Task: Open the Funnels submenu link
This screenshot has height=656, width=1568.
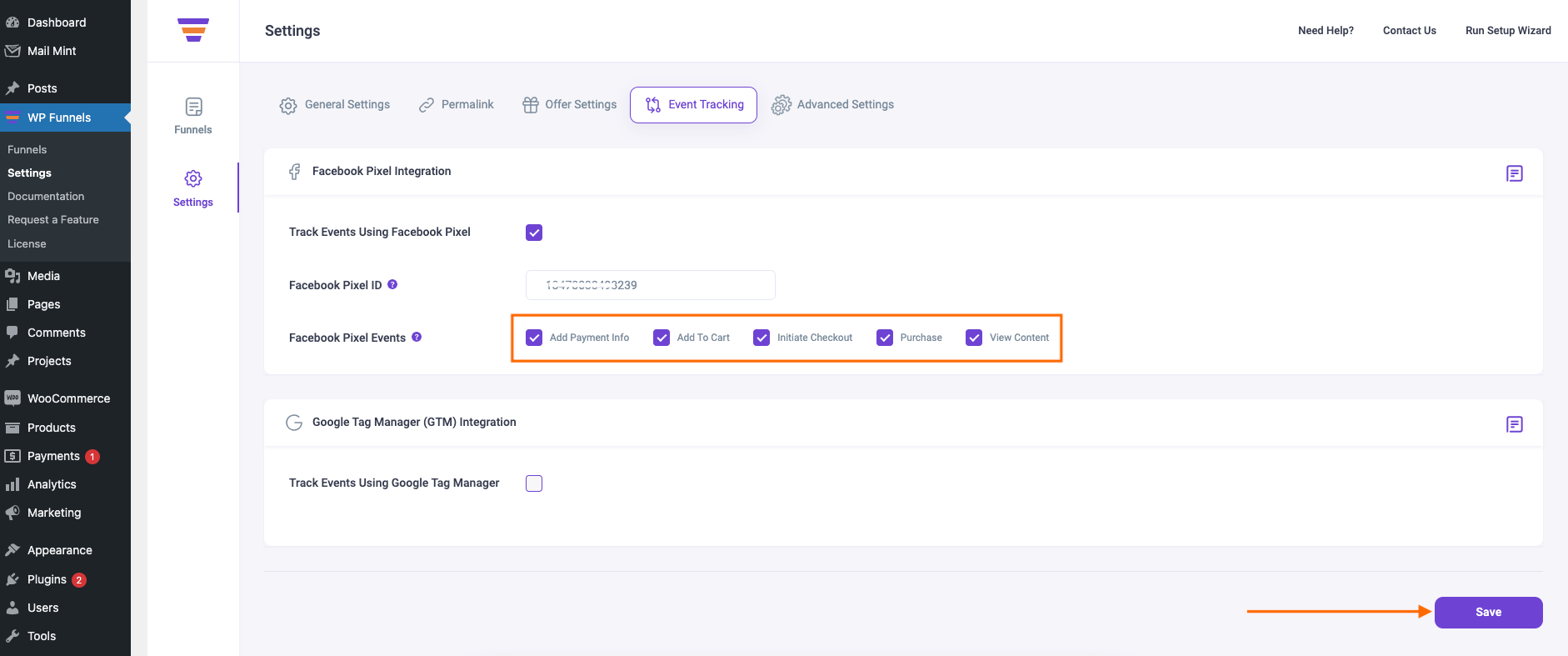Action: tap(27, 150)
